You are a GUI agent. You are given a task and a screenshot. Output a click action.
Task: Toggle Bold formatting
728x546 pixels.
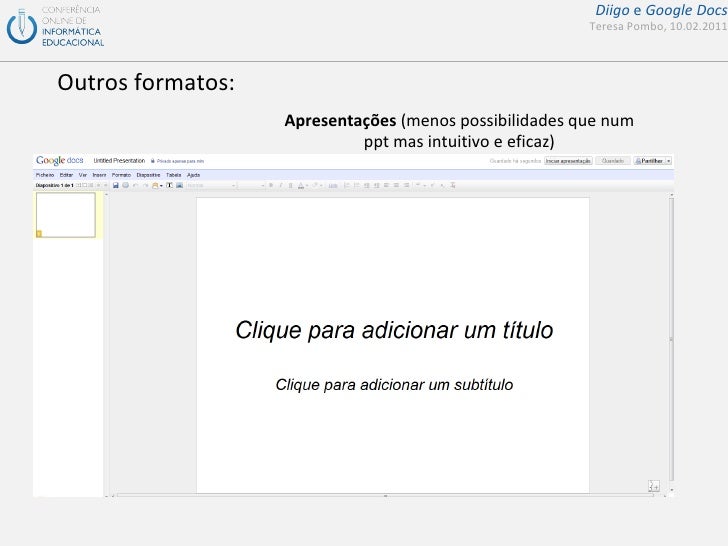coord(271,185)
